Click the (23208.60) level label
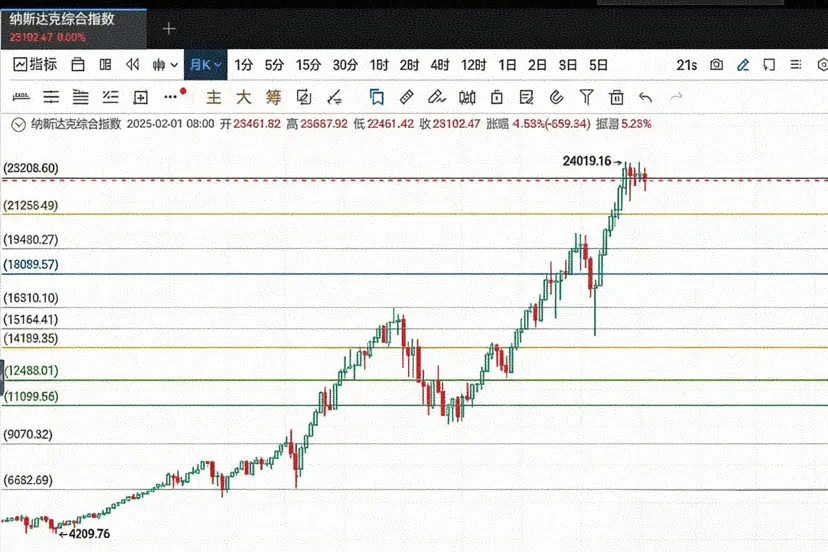The width and height of the screenshot is (828, 552). pyautogui.click(x=31, y=168)
